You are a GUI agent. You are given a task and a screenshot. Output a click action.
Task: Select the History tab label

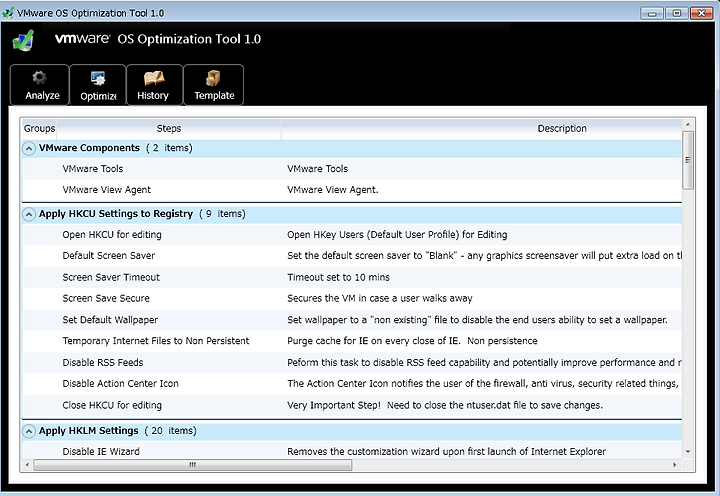tap(153, 96)
